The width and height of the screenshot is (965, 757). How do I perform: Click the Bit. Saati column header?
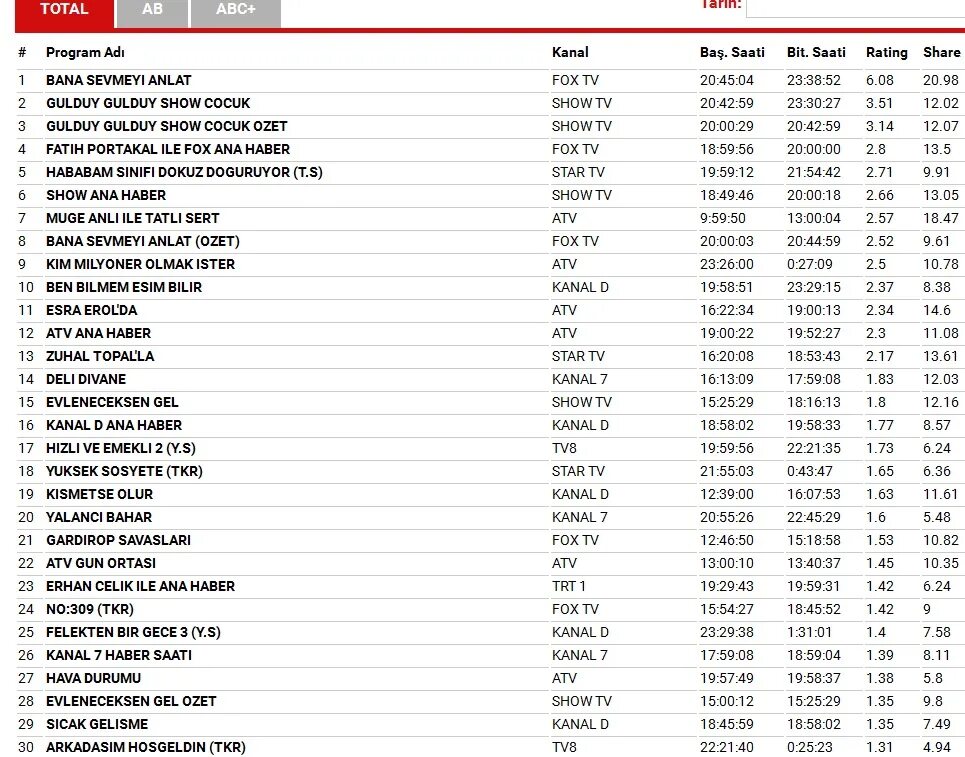[x=816, y=52]
